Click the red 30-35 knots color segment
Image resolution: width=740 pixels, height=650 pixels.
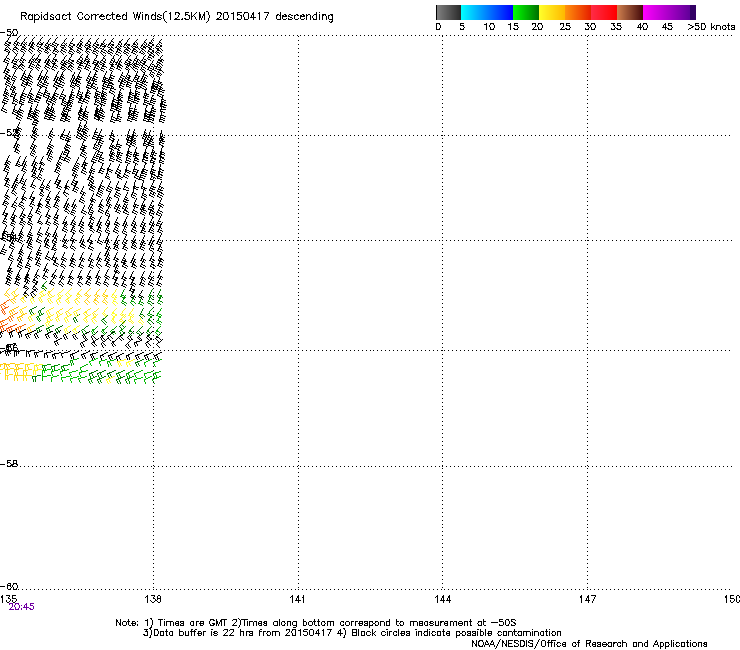pyautogui.click(x=604, y=12)
